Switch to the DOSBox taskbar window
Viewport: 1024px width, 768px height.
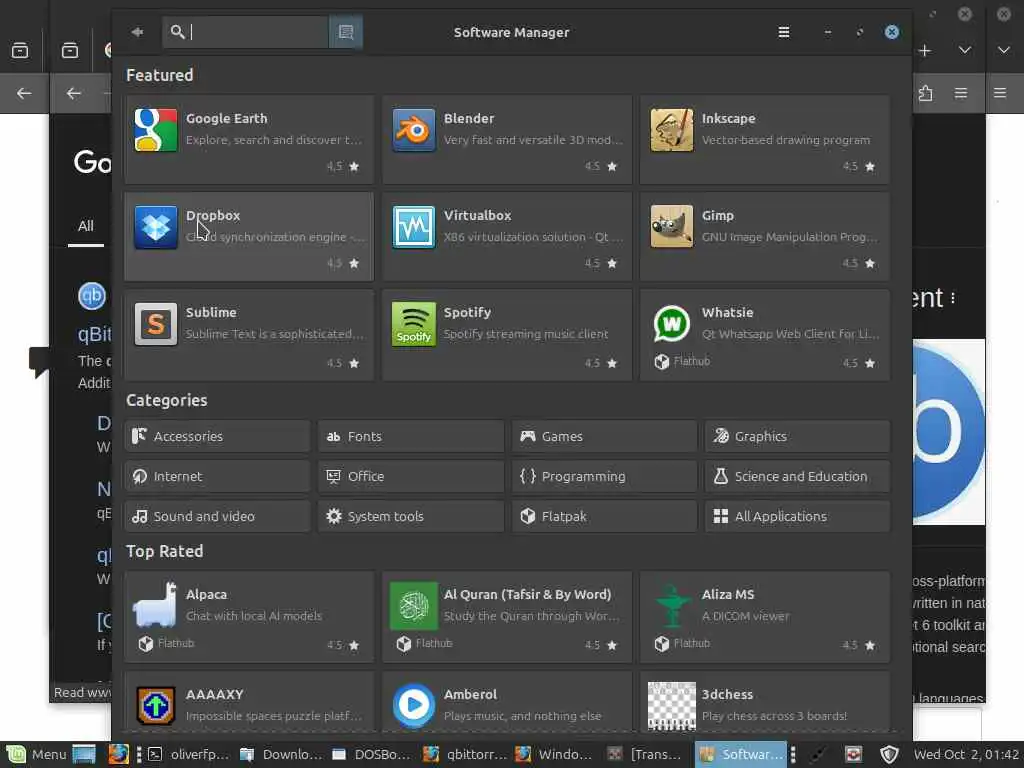[x=372, y=754]
